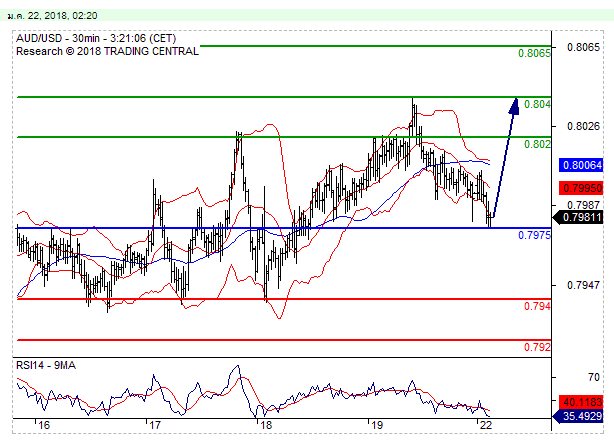Click the green 0.802 resistance label
The height and width of the screenshot is (440, 614).
click(537, 144)
